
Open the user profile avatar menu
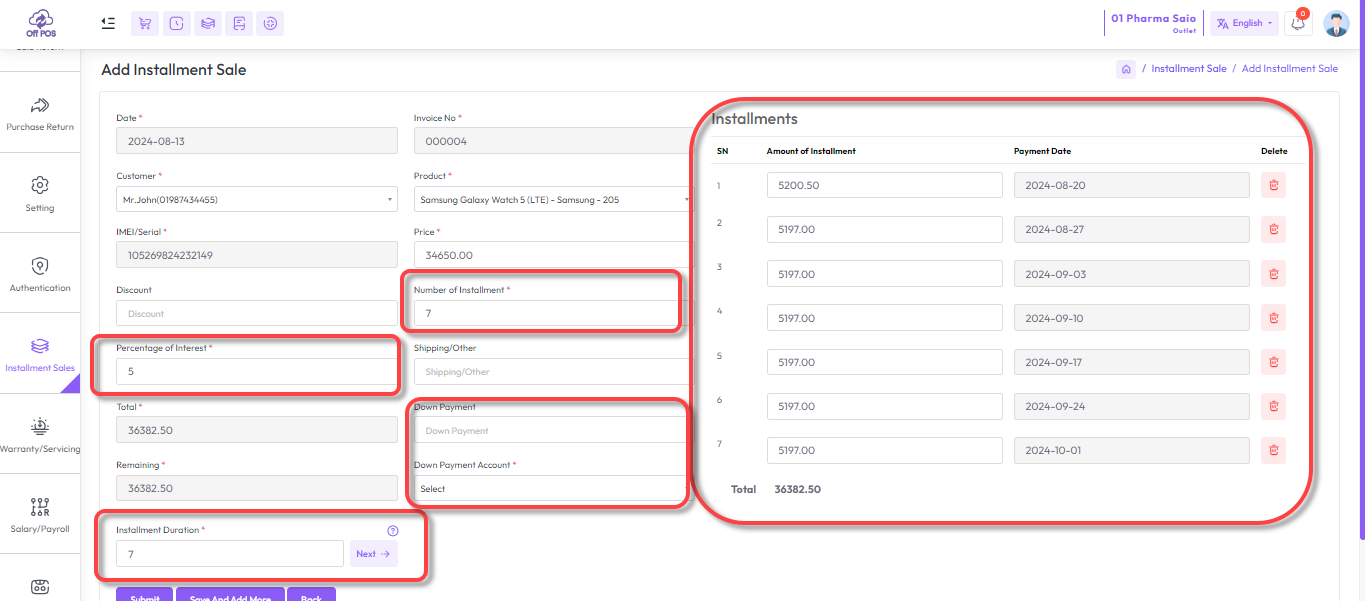[1336, 23]
